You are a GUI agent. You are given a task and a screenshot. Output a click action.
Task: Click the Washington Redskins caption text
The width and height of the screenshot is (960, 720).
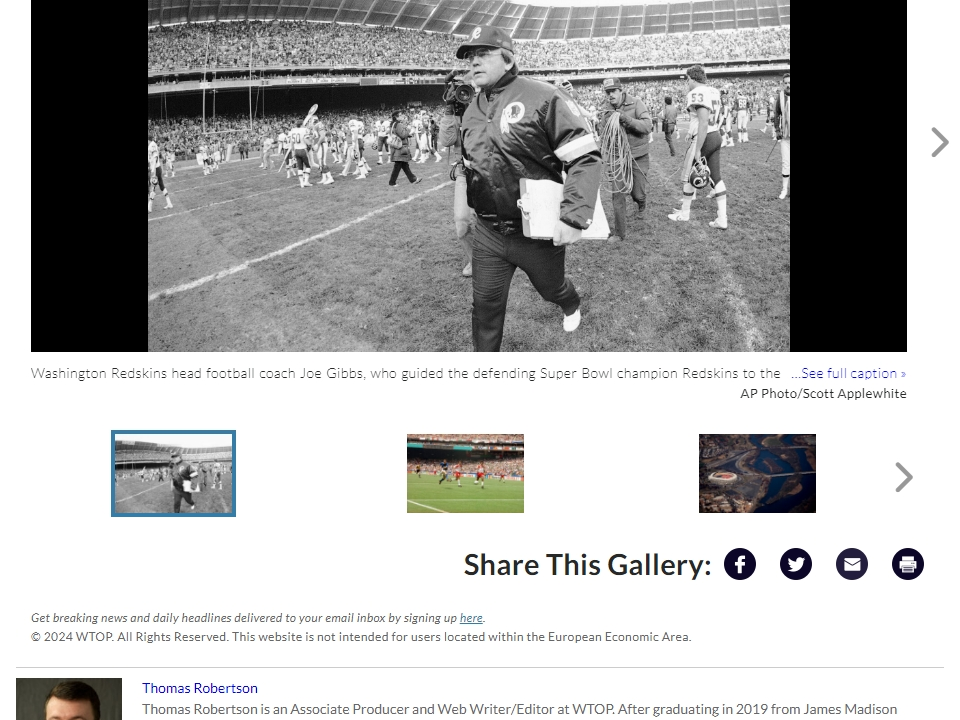click(405, 373)
